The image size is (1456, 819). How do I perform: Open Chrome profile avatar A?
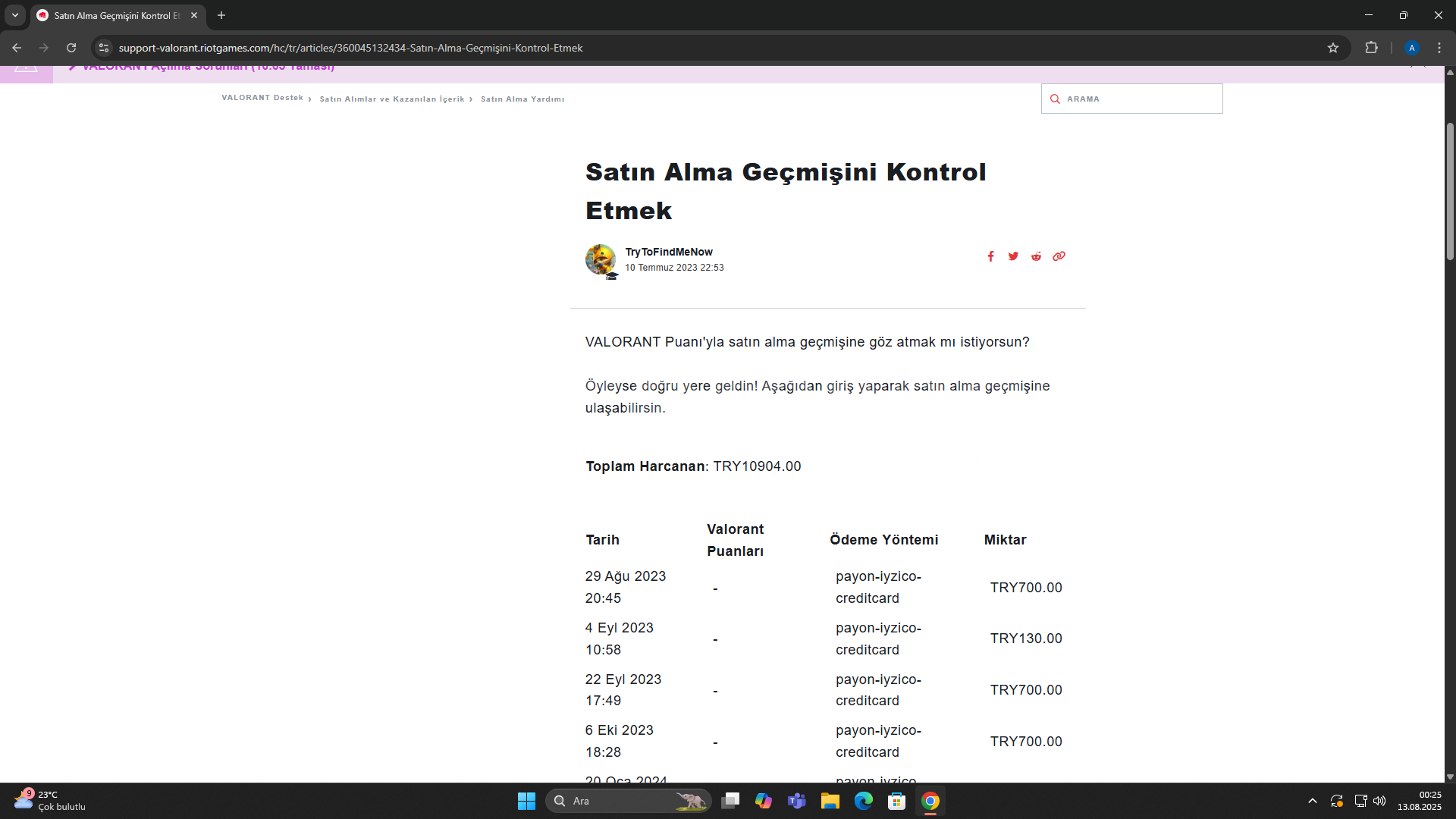click(x=1412, y=48)
